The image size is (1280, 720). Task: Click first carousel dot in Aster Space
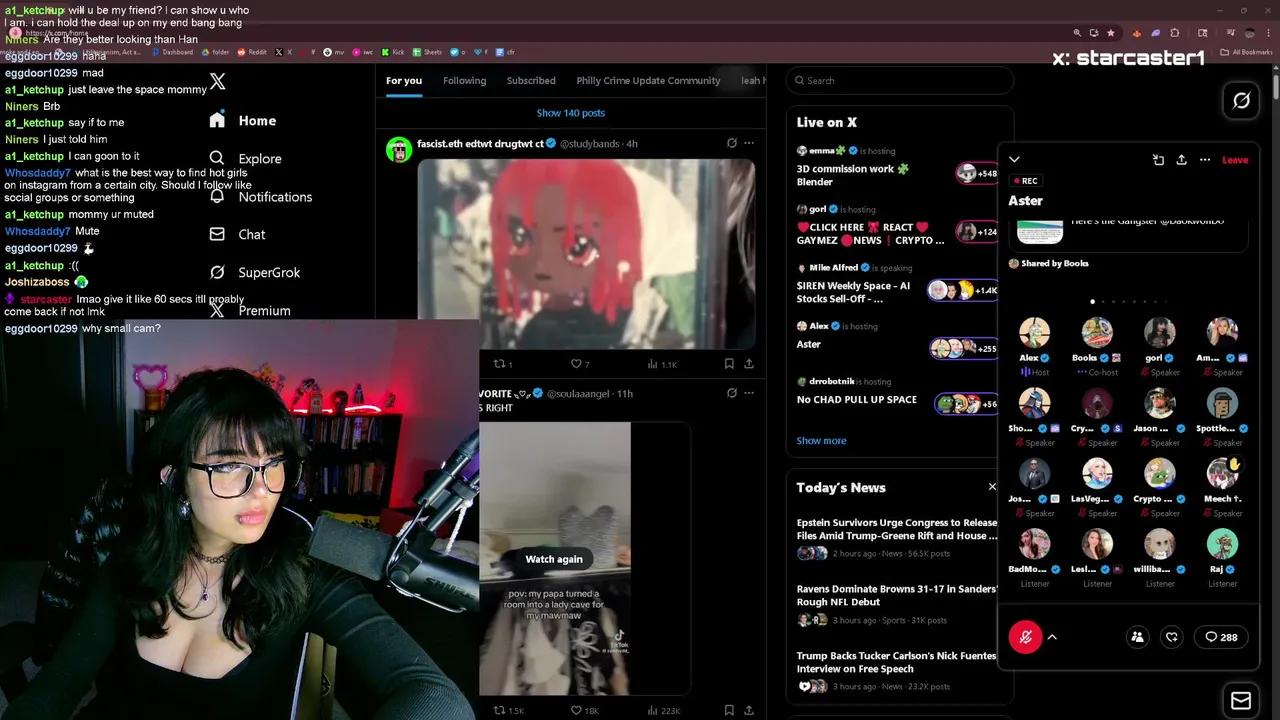[x=1092, y=301]
